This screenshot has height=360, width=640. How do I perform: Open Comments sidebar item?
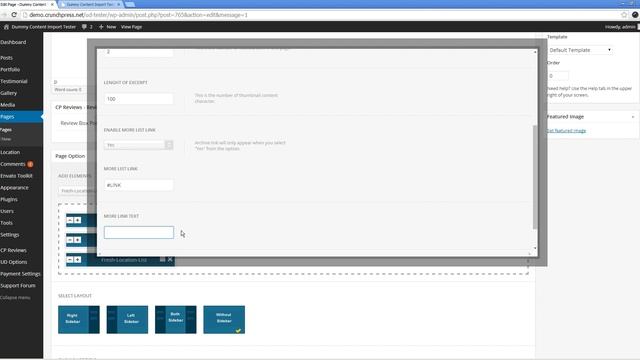point(13,164)
